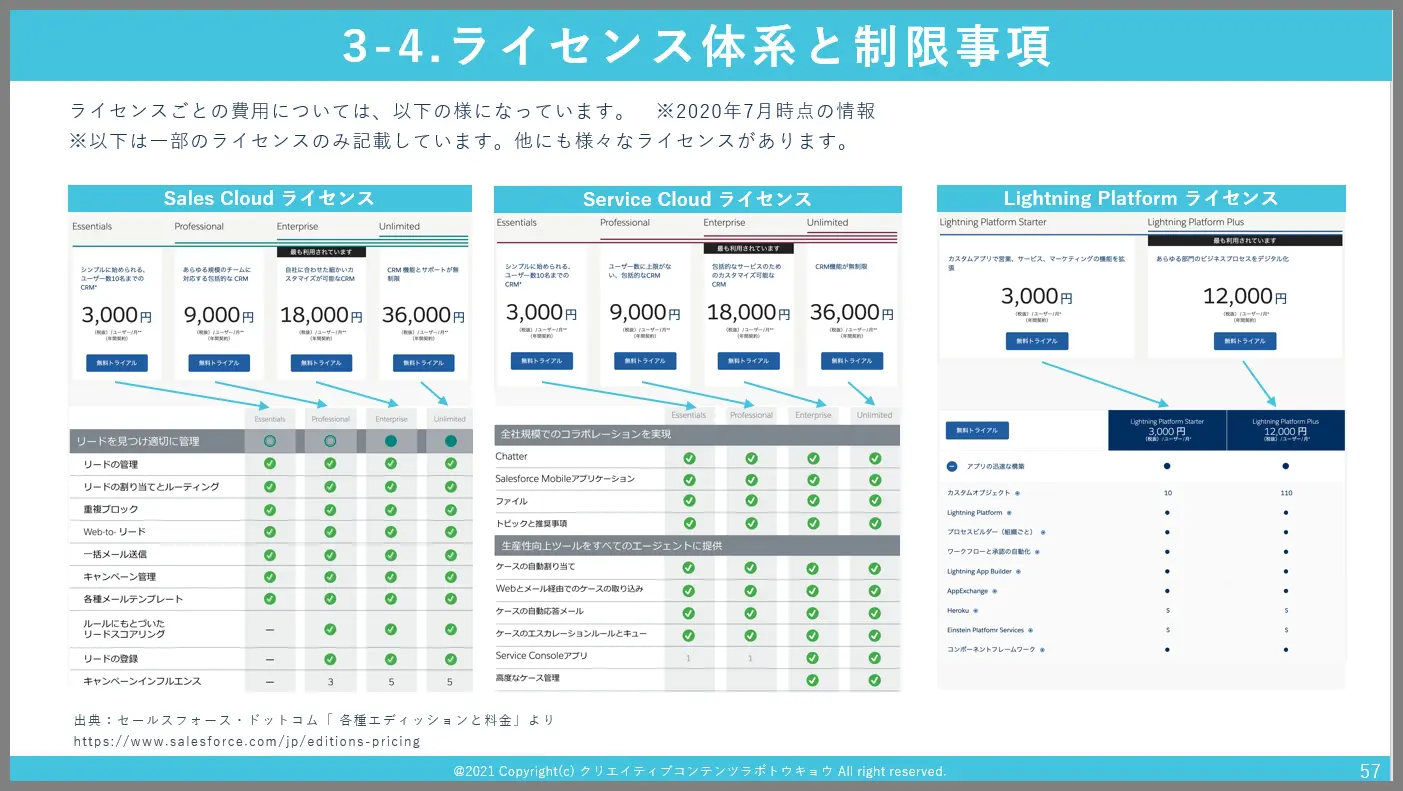Click info icon next to ワークフローと承認の自動化
1403x791 pixels.
point(1037,551)
